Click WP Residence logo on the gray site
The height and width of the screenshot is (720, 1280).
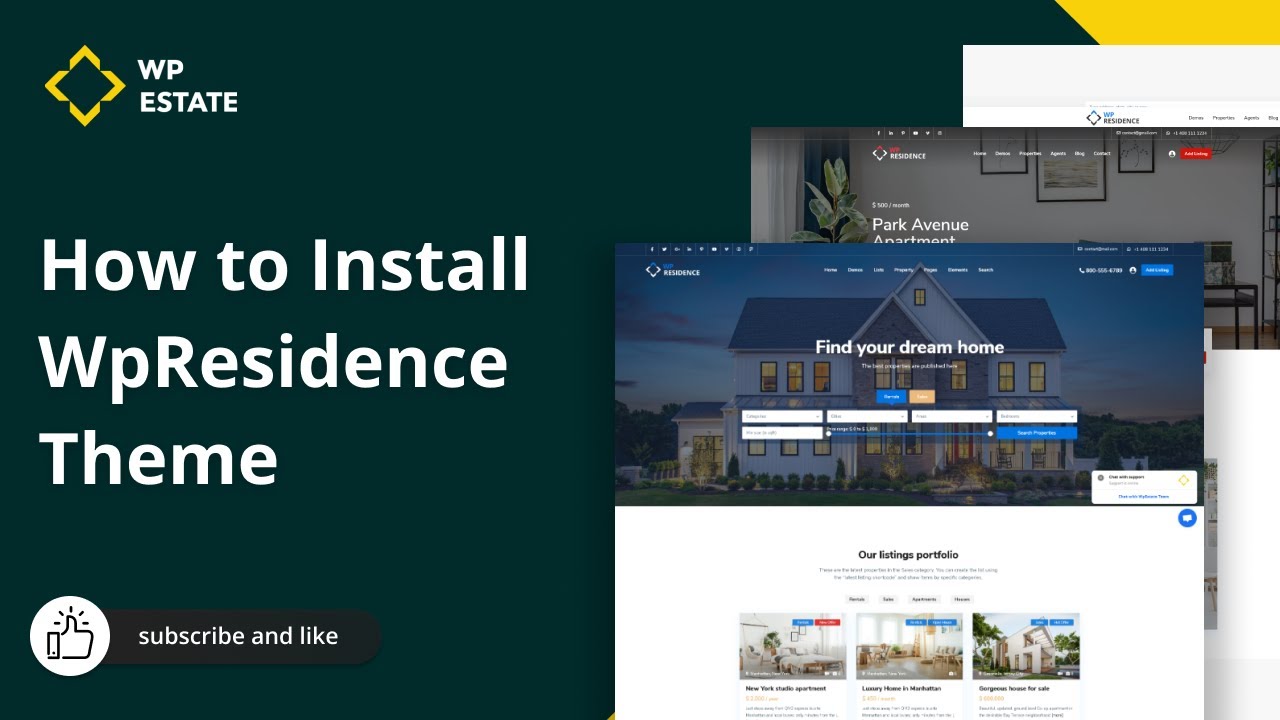[x=899, y=154]
